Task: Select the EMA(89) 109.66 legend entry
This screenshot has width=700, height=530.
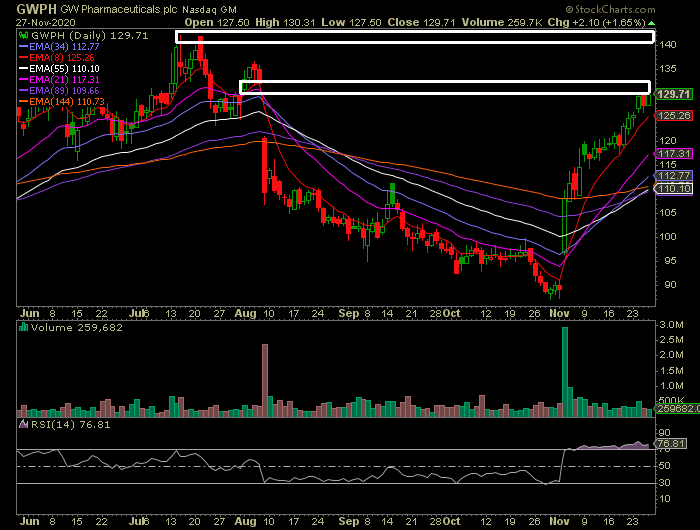Action: [59, 91]
